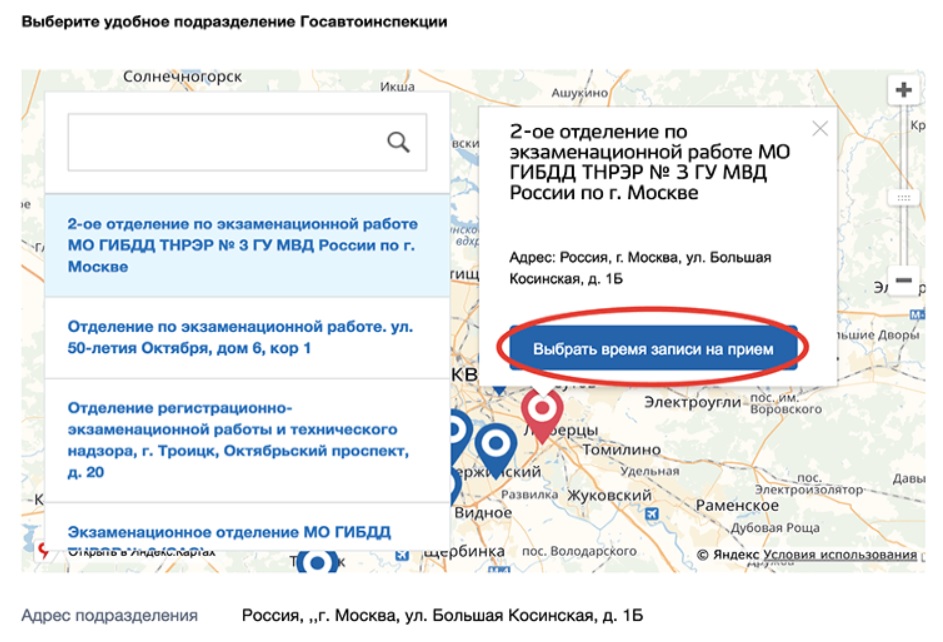Click 'Солнечногорск' label on the map
Image resolution: width=943 pixels, height=642 pixels.
182,76
